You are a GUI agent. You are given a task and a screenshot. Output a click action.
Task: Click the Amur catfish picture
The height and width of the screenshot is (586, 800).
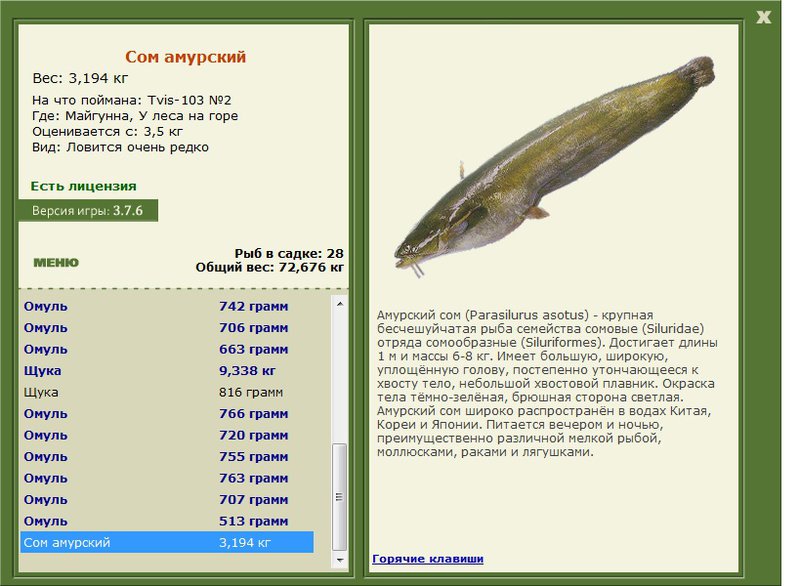click(554, 167)
